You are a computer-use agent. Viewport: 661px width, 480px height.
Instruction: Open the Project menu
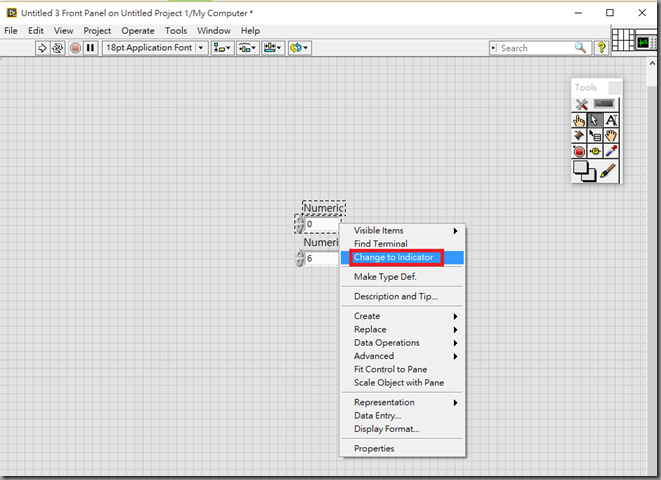click(x=97, y=31)
